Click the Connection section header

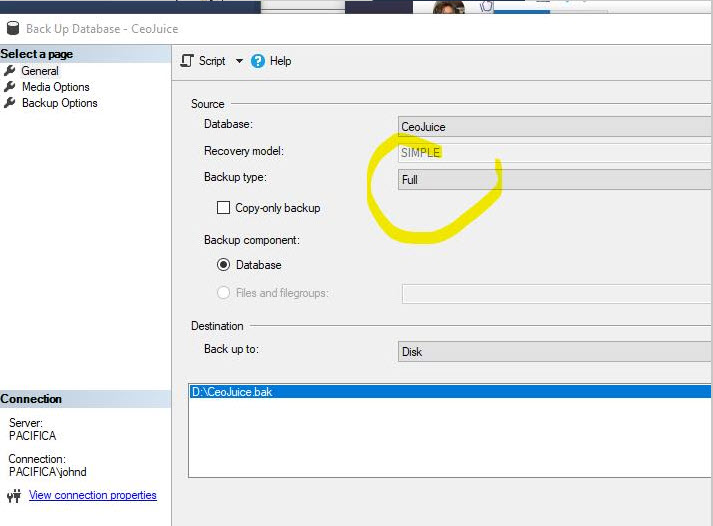point(85,399)
